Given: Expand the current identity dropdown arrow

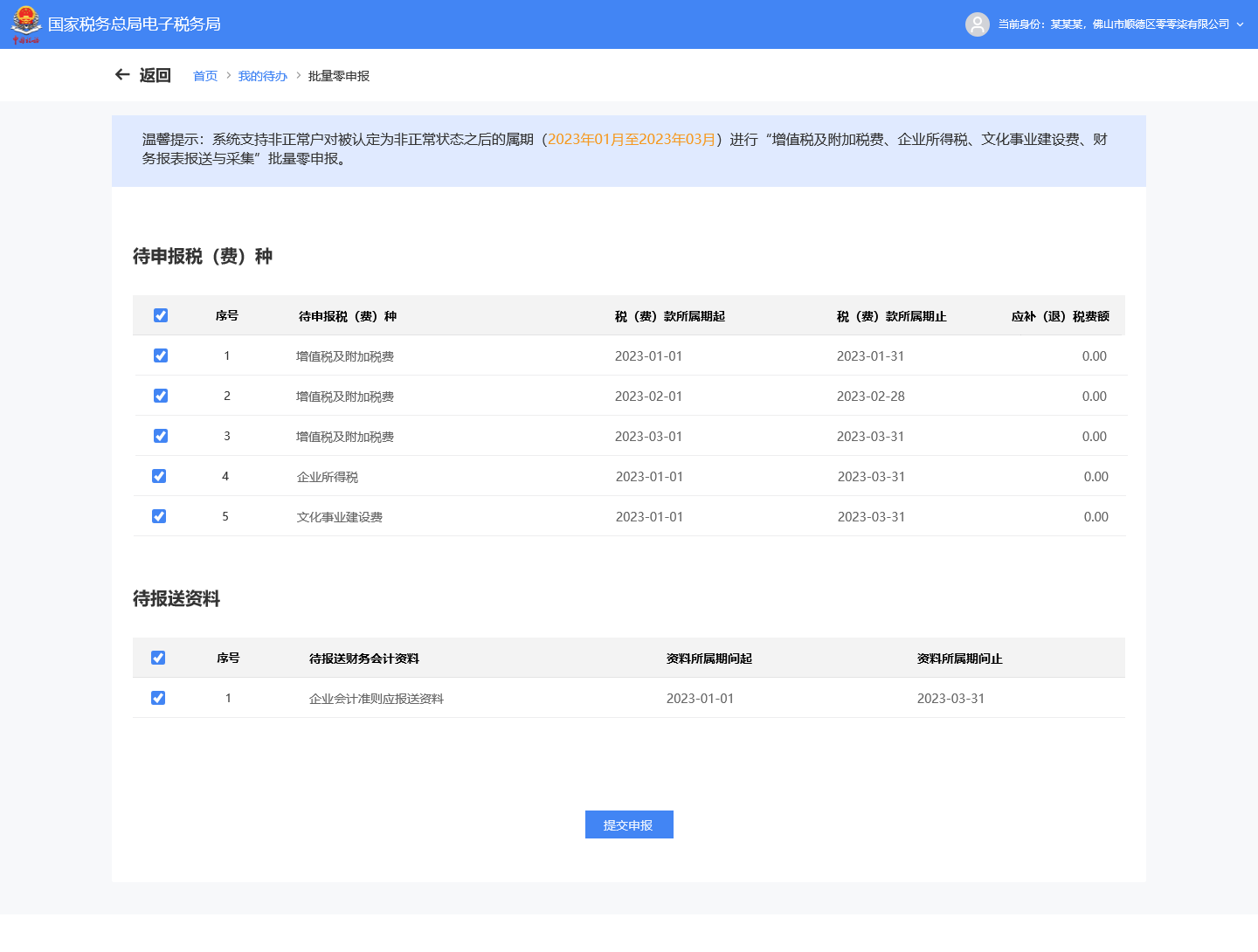Looking at the screenshot, I should pyautogui.click(x=1240, y=24).
